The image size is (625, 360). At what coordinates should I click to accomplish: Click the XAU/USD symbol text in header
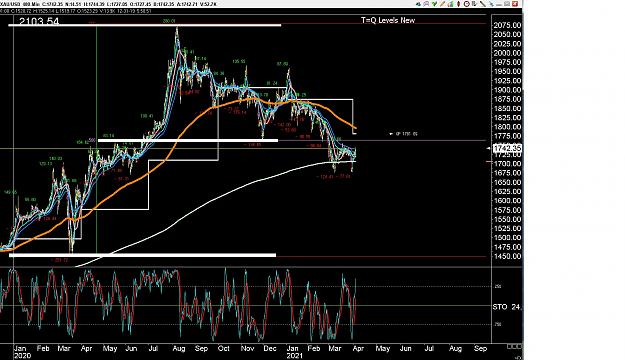(x=10, y=4)
